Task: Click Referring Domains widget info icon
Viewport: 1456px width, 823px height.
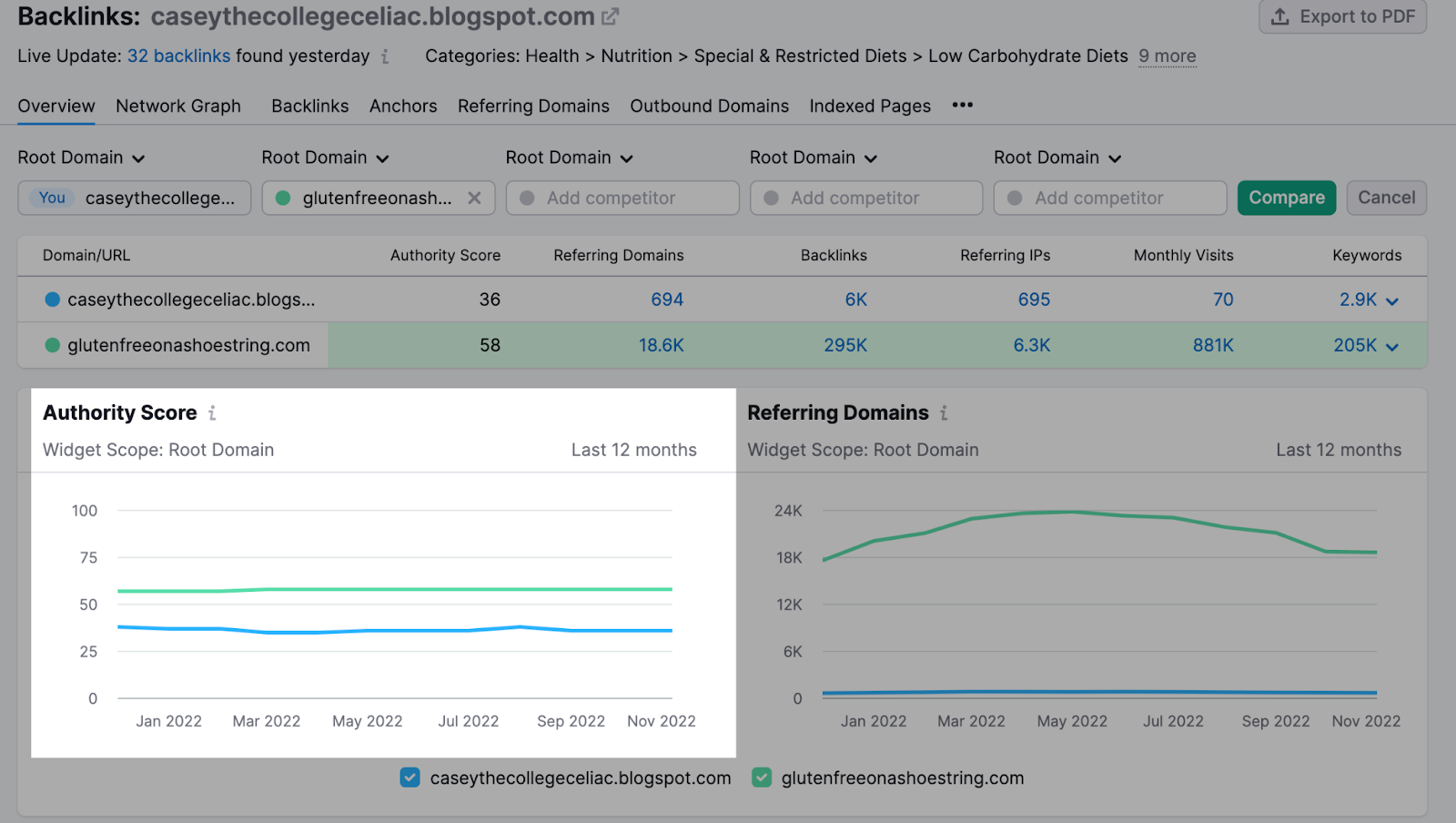Action: click(944, 413)
